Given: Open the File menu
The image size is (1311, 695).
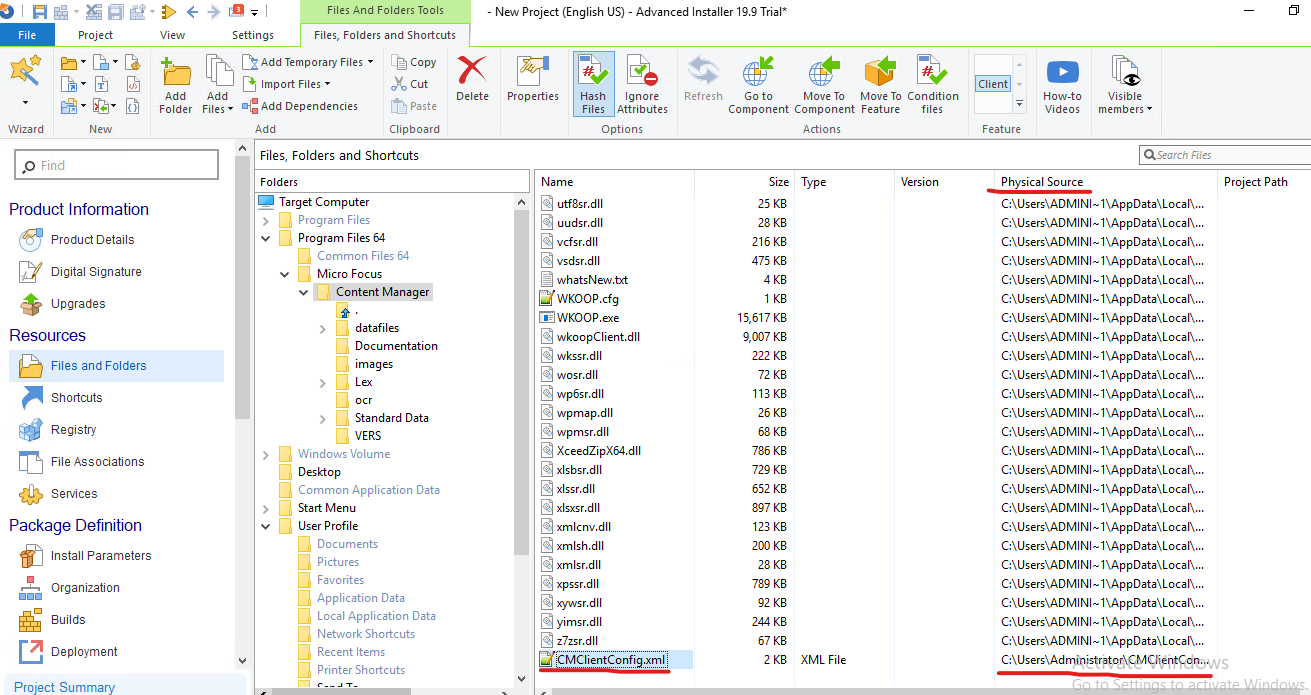Looking at the screenshot, I should pyautogui.click(x=27, y=34).
